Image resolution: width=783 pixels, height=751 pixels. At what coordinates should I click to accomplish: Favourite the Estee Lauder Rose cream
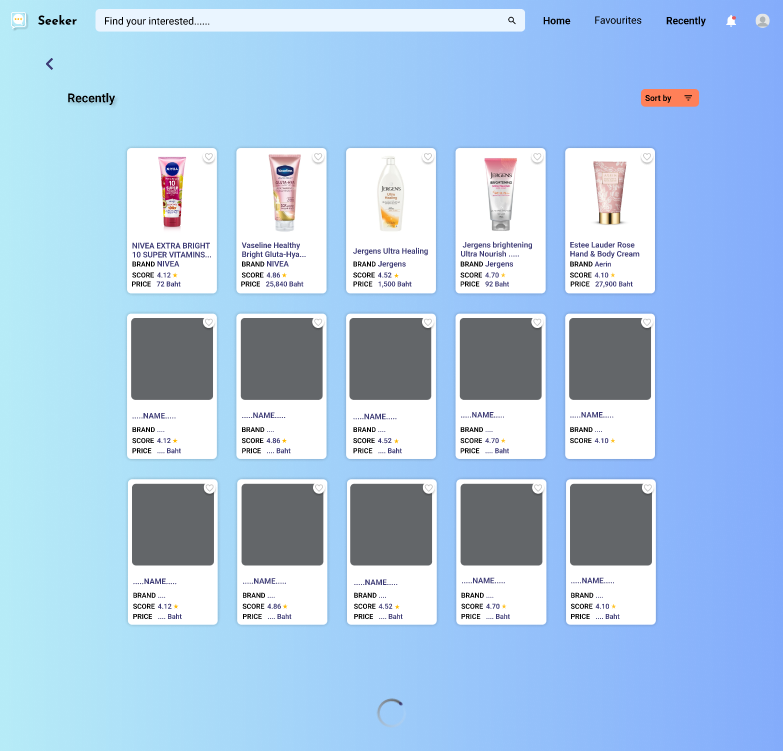[647, 157]
